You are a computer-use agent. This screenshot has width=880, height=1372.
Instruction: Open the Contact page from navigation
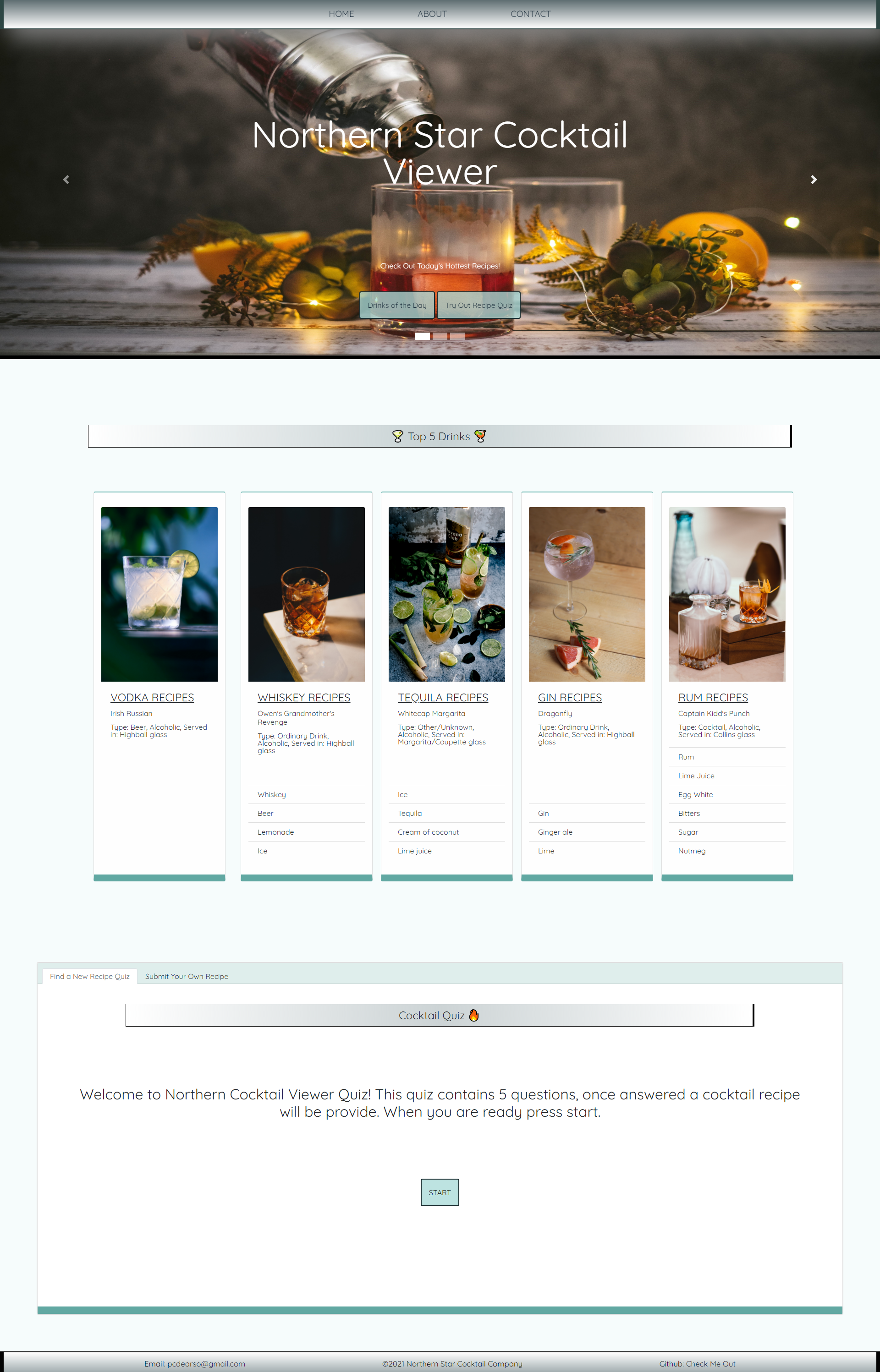531,13
